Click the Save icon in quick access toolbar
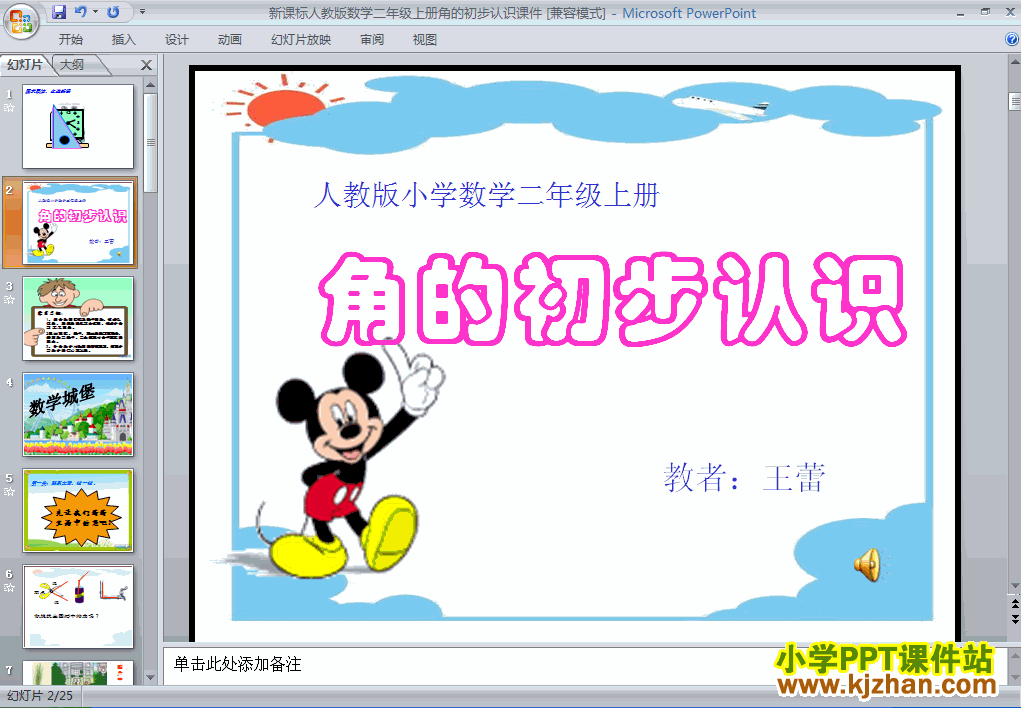 [59, 12]
